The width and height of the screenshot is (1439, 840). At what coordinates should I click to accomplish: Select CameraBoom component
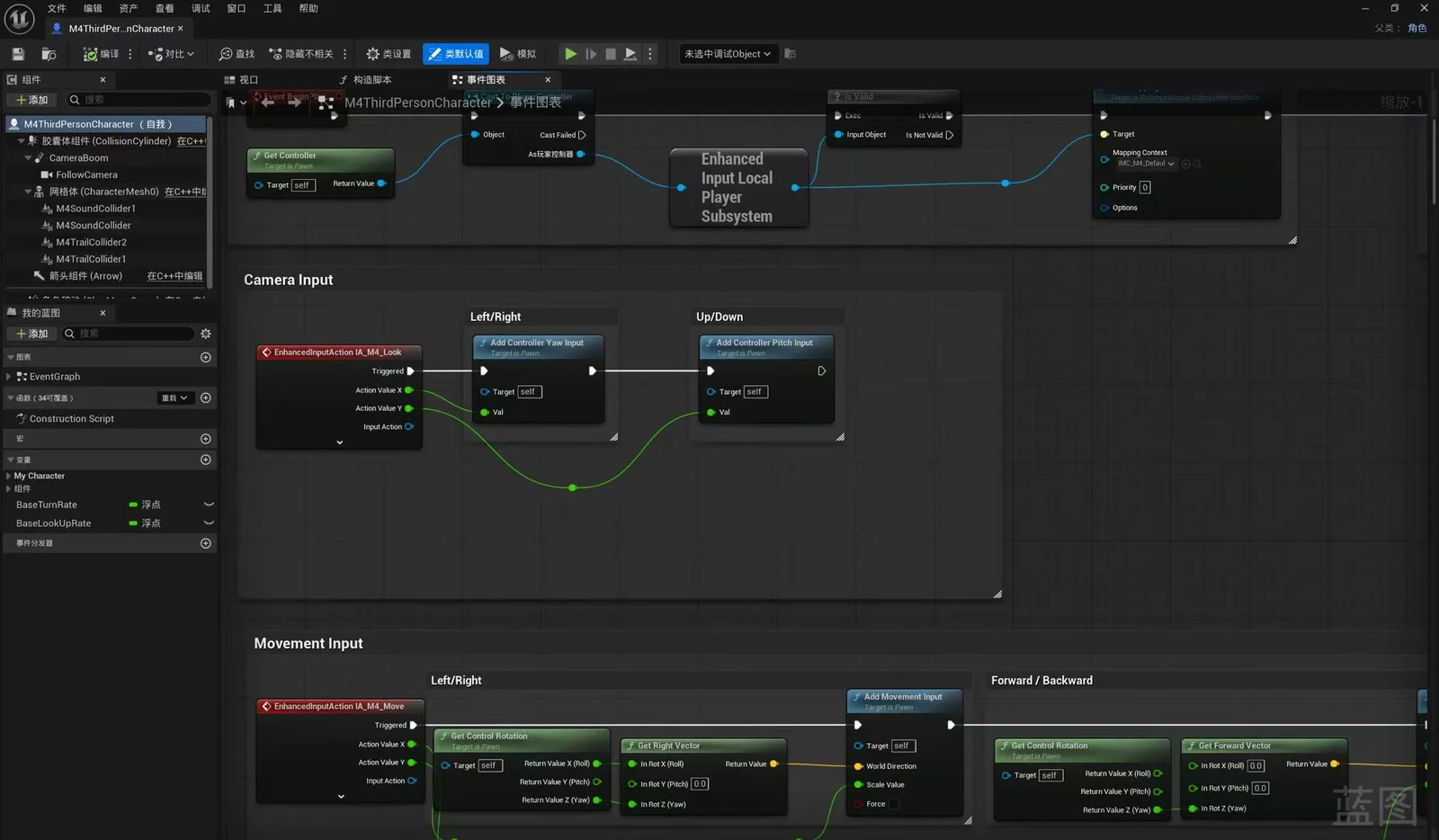tap(78, 157)
